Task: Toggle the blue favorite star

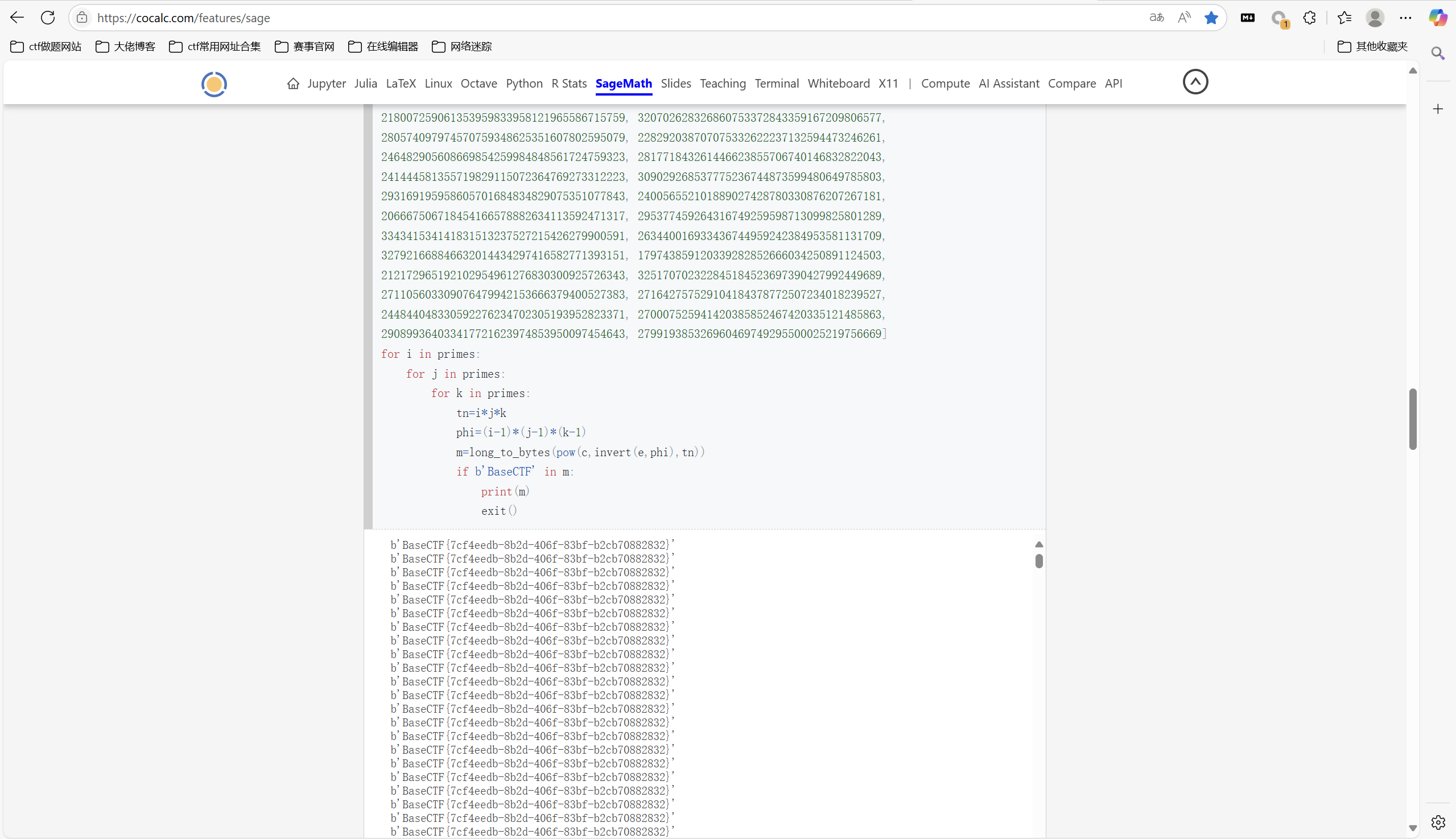Action: [1211, 18]
